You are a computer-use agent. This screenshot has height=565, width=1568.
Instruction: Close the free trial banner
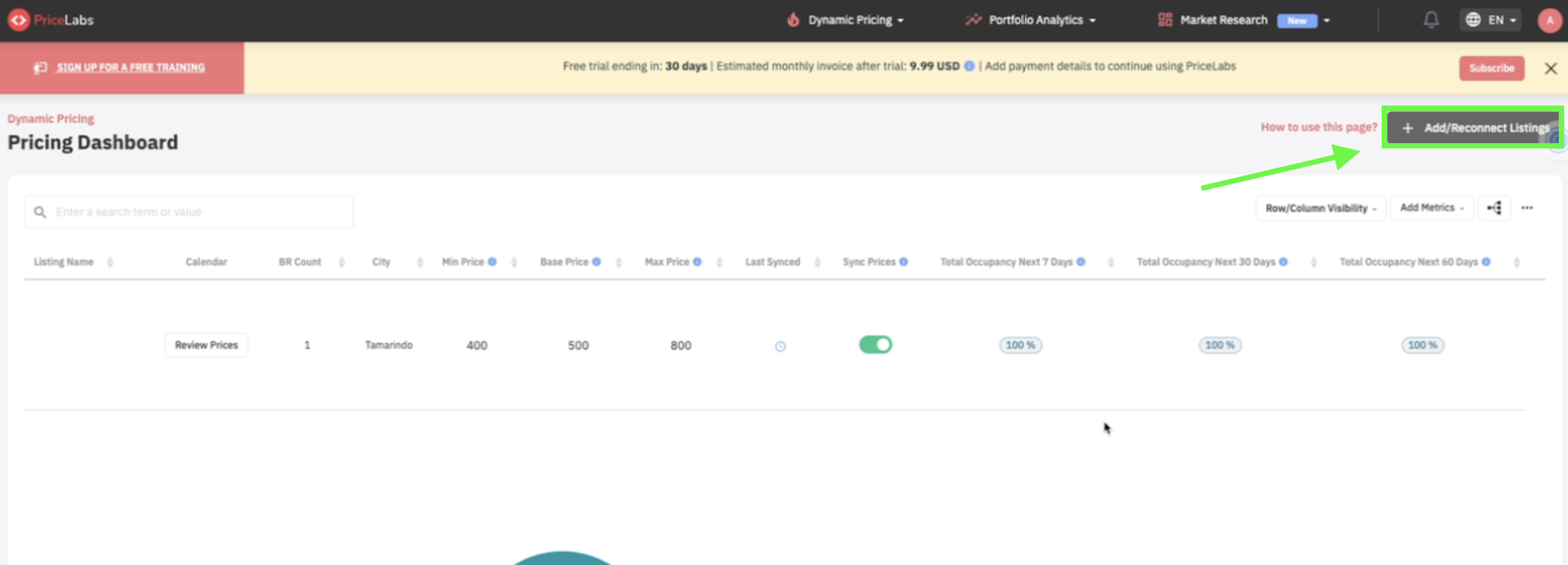coord(1550,68)
